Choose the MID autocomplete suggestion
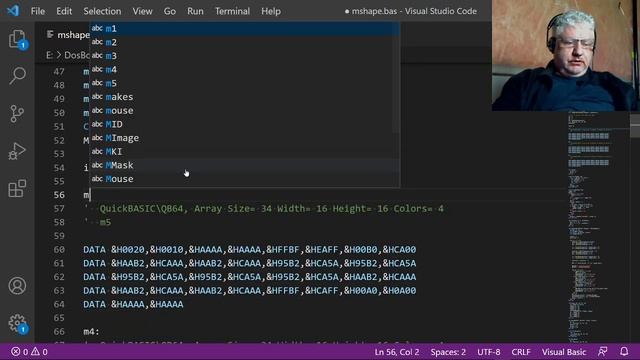 pyautogui.click(x=244, y=124)
